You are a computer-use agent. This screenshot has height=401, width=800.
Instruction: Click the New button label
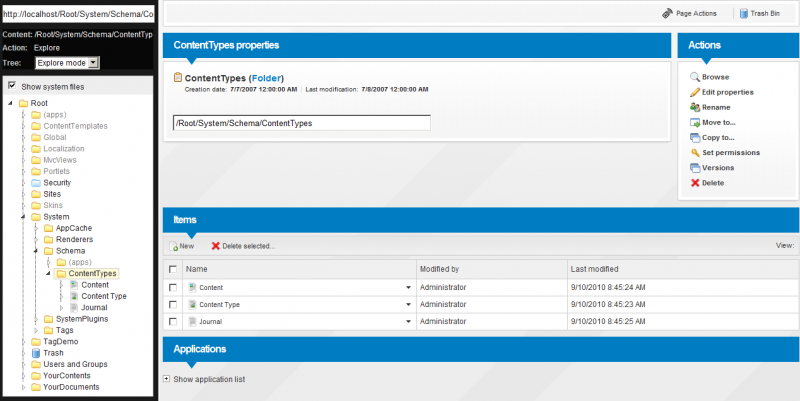pos(187,246)
